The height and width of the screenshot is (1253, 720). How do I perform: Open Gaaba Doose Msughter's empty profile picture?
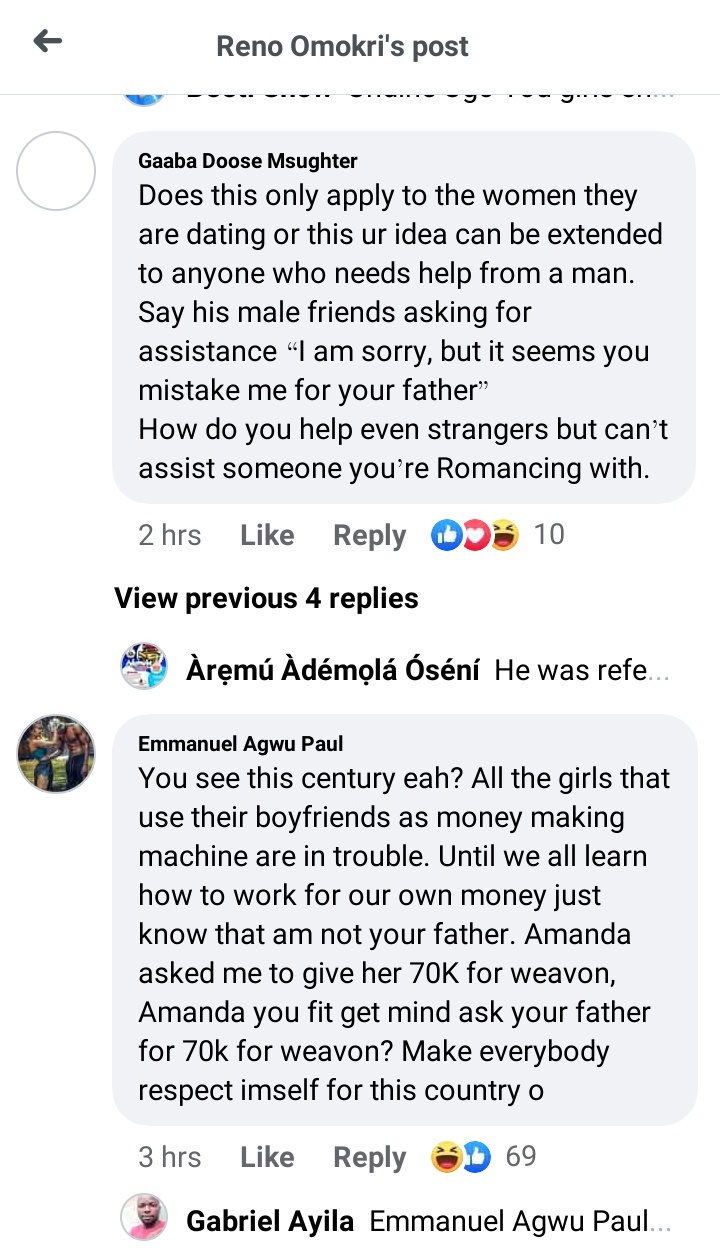tap(56, 171)
